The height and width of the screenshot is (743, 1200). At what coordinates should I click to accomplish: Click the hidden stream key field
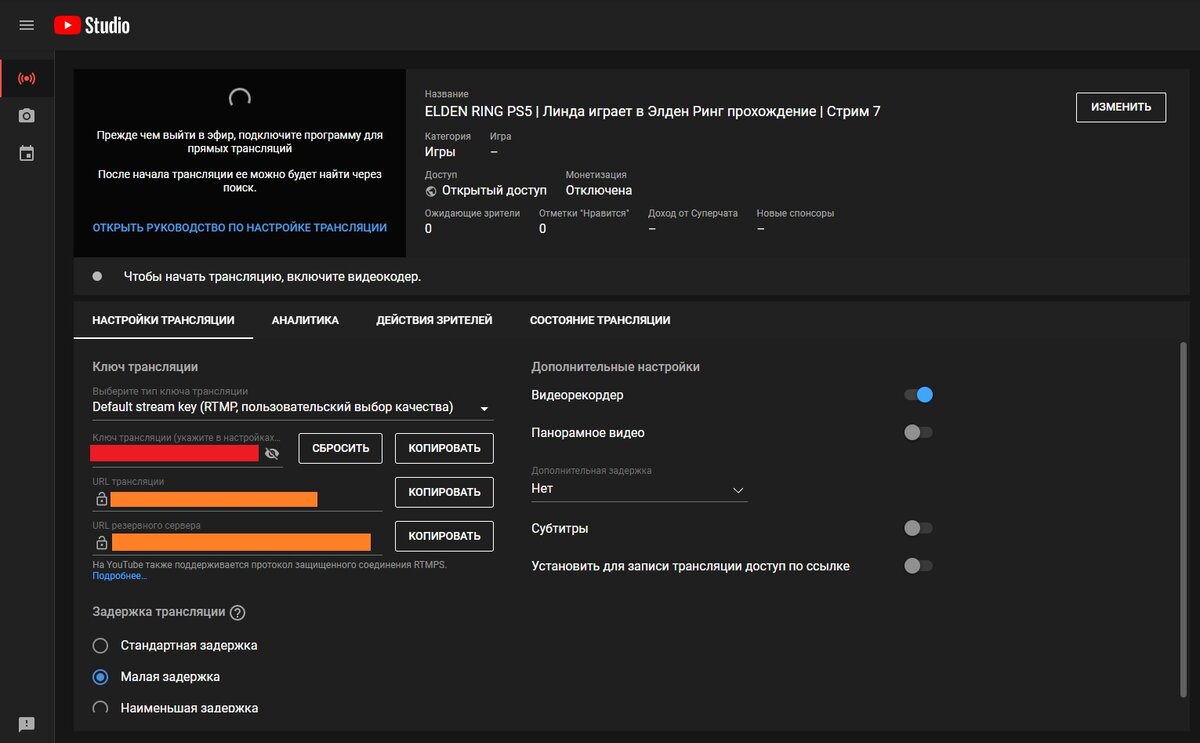(175, 453)
